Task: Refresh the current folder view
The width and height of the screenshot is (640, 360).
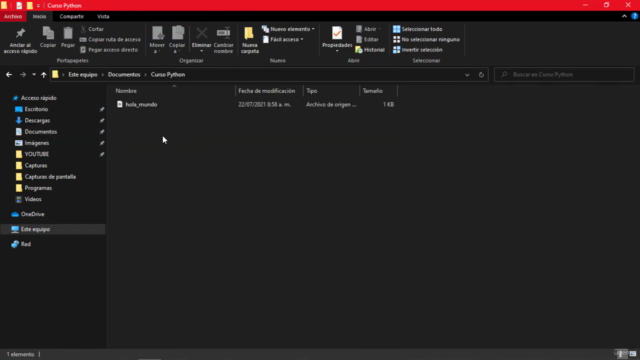Action: pos(481,75)
